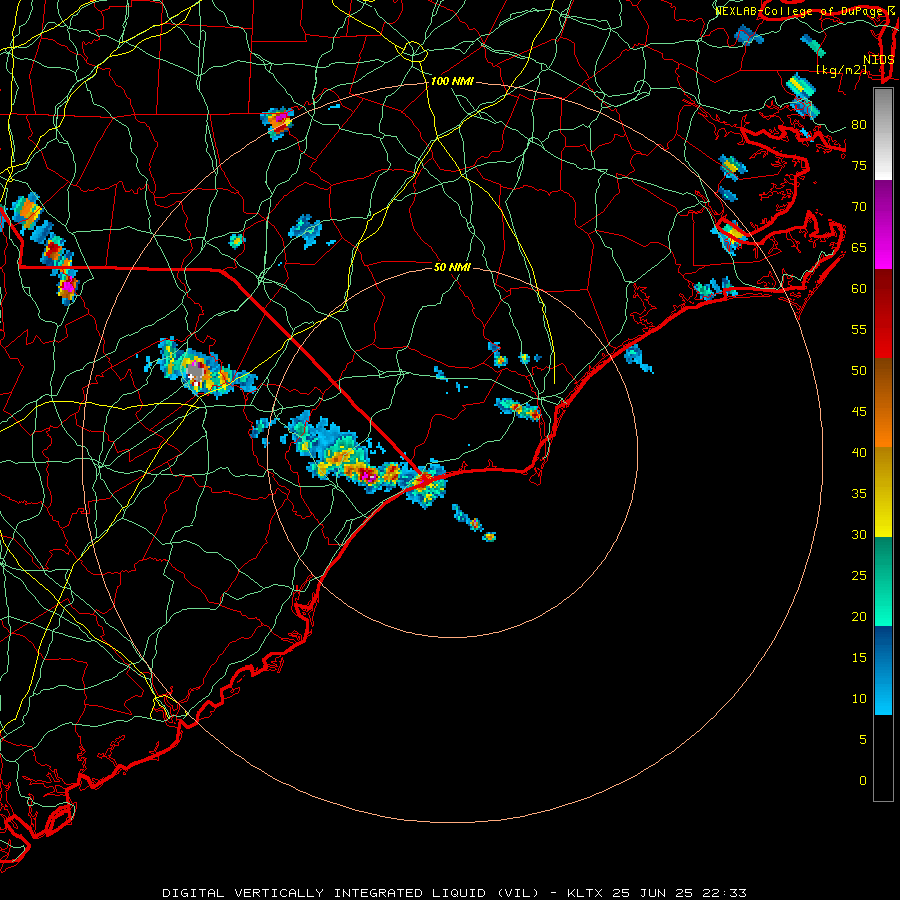Click the 30 value on the color scale

click(x=859, y=534)
